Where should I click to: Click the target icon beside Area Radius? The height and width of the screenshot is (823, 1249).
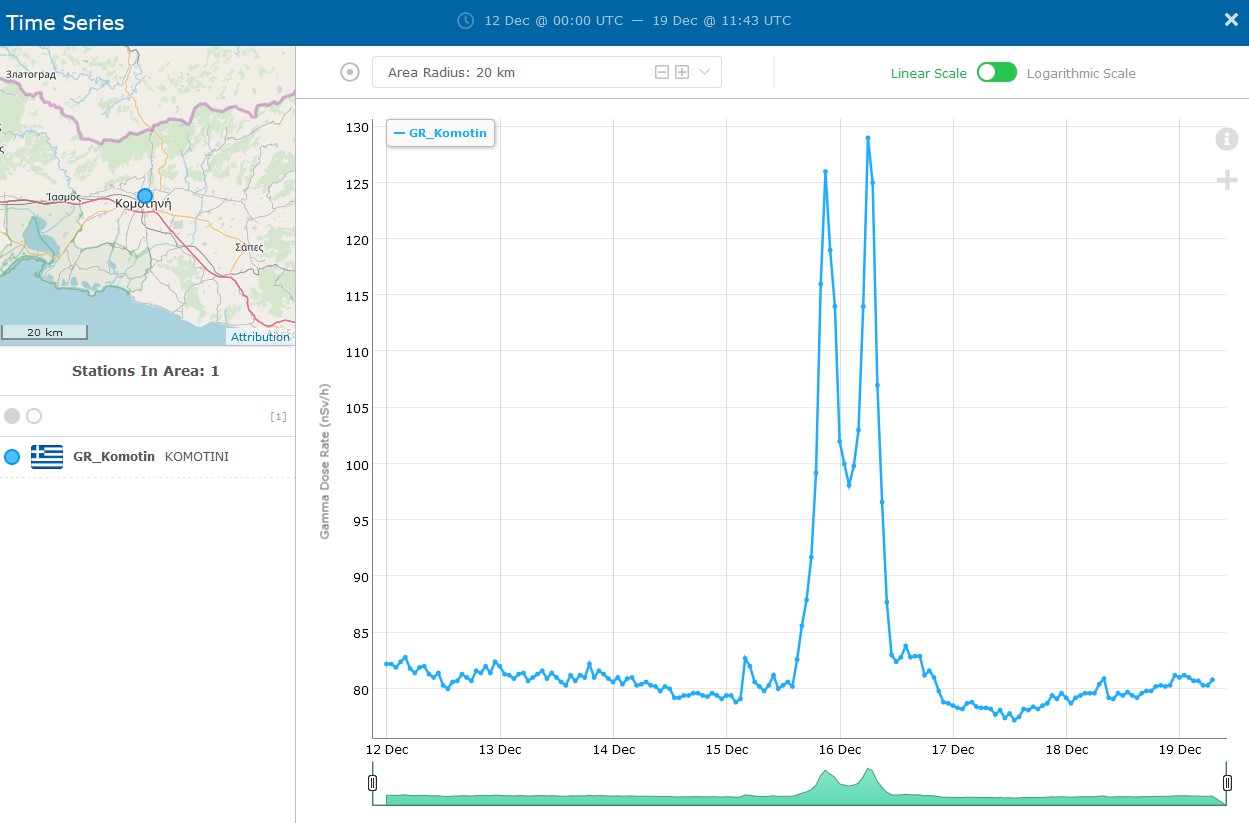tap(349, 72)
